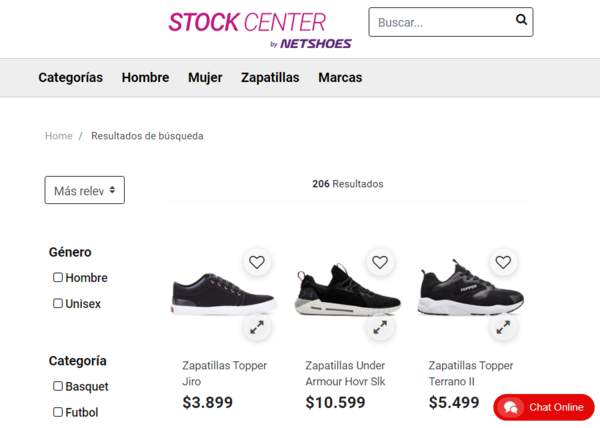Favorite the Topper Jiro sneakers with heart
Viewport: 600px width, 428px height.
(257, 262)
